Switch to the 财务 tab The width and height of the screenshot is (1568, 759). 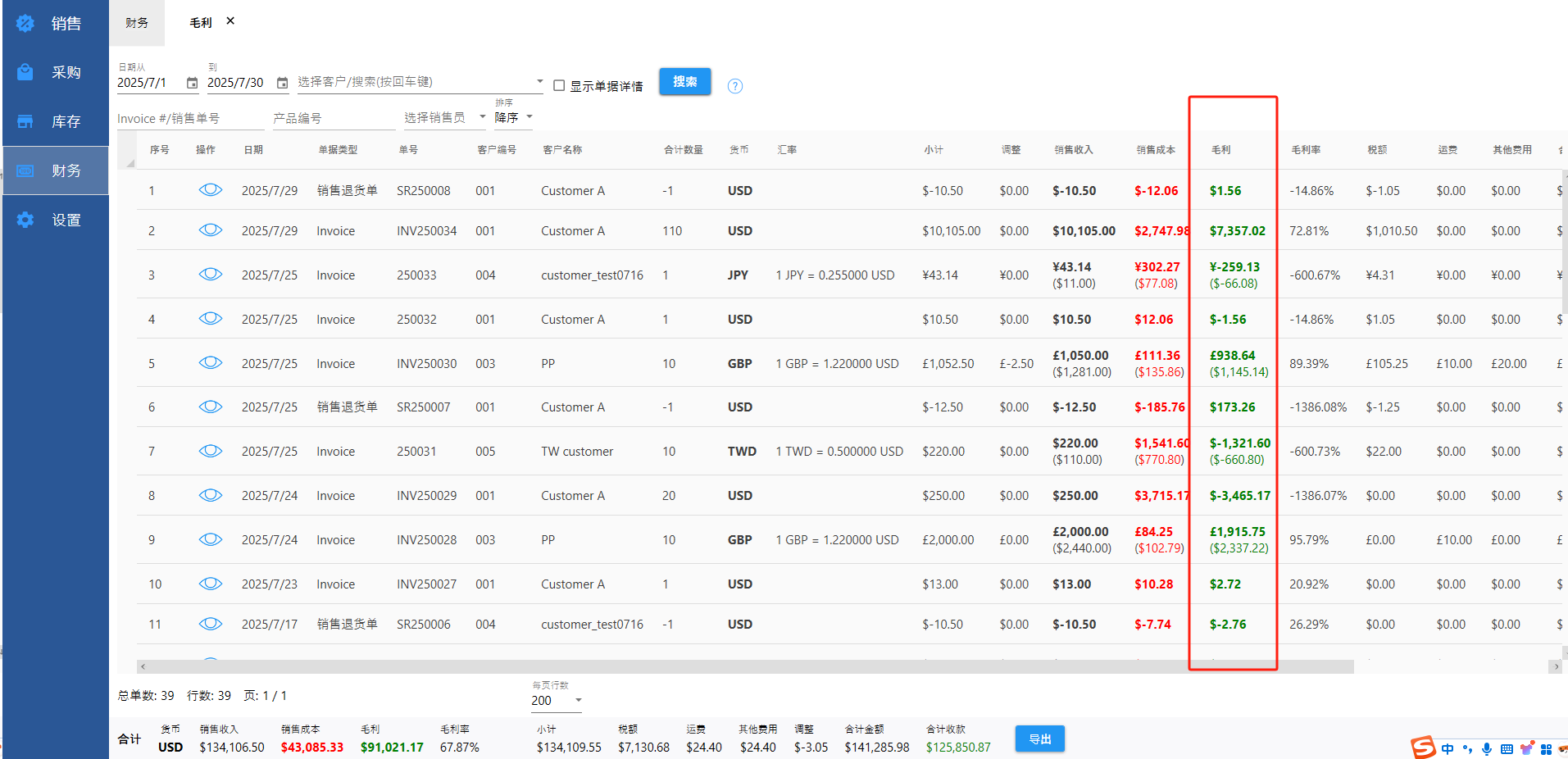point(137,23)
